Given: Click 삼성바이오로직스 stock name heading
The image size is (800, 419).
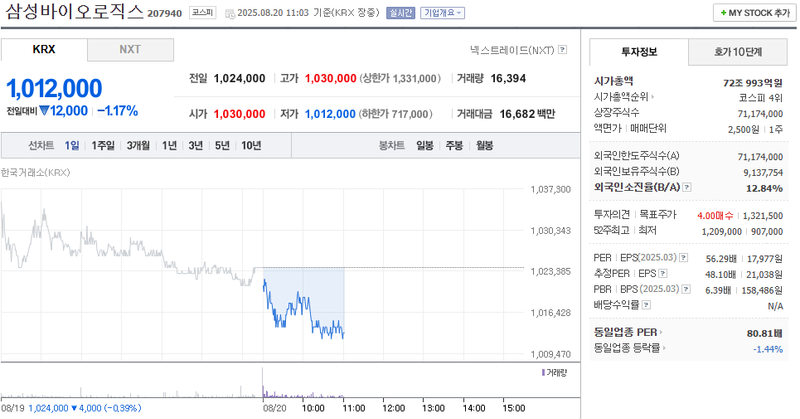Looking at the screenshot, I should (74, 12).
